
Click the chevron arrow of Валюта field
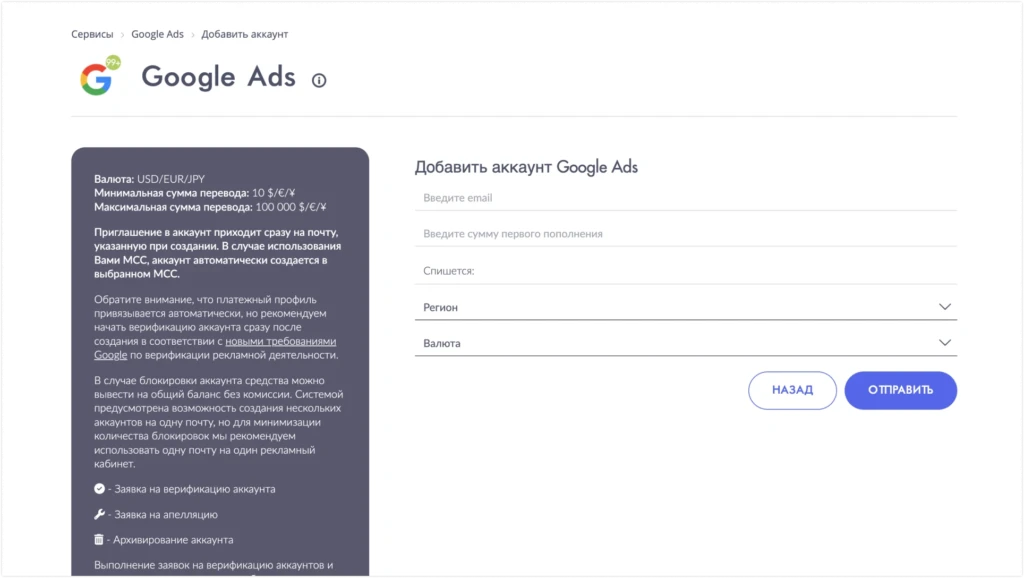[944, 343]
